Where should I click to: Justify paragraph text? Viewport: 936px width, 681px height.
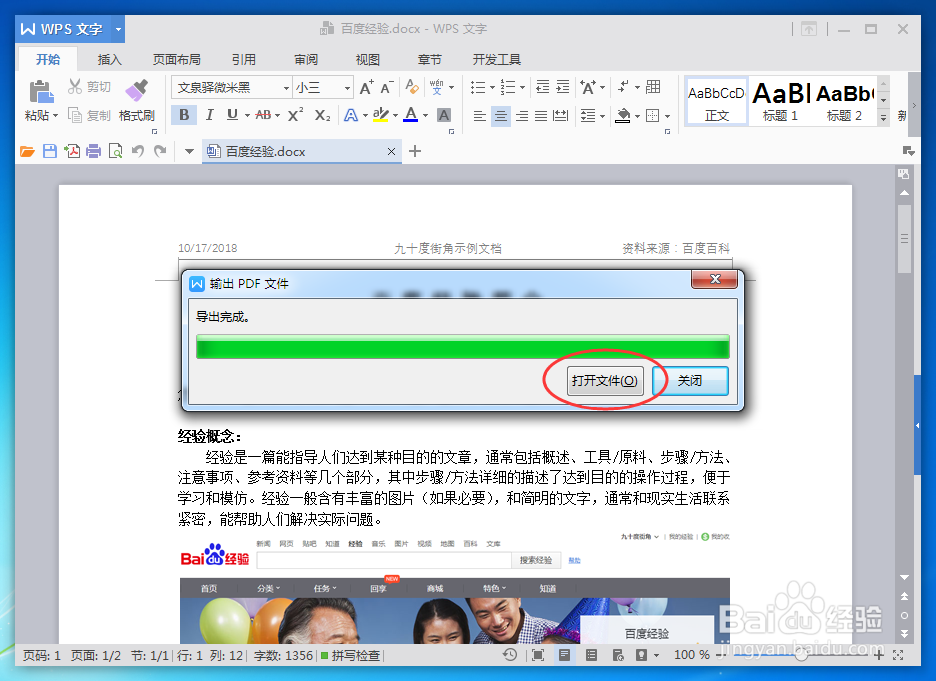pyautogui.click(x=541, y=115)
